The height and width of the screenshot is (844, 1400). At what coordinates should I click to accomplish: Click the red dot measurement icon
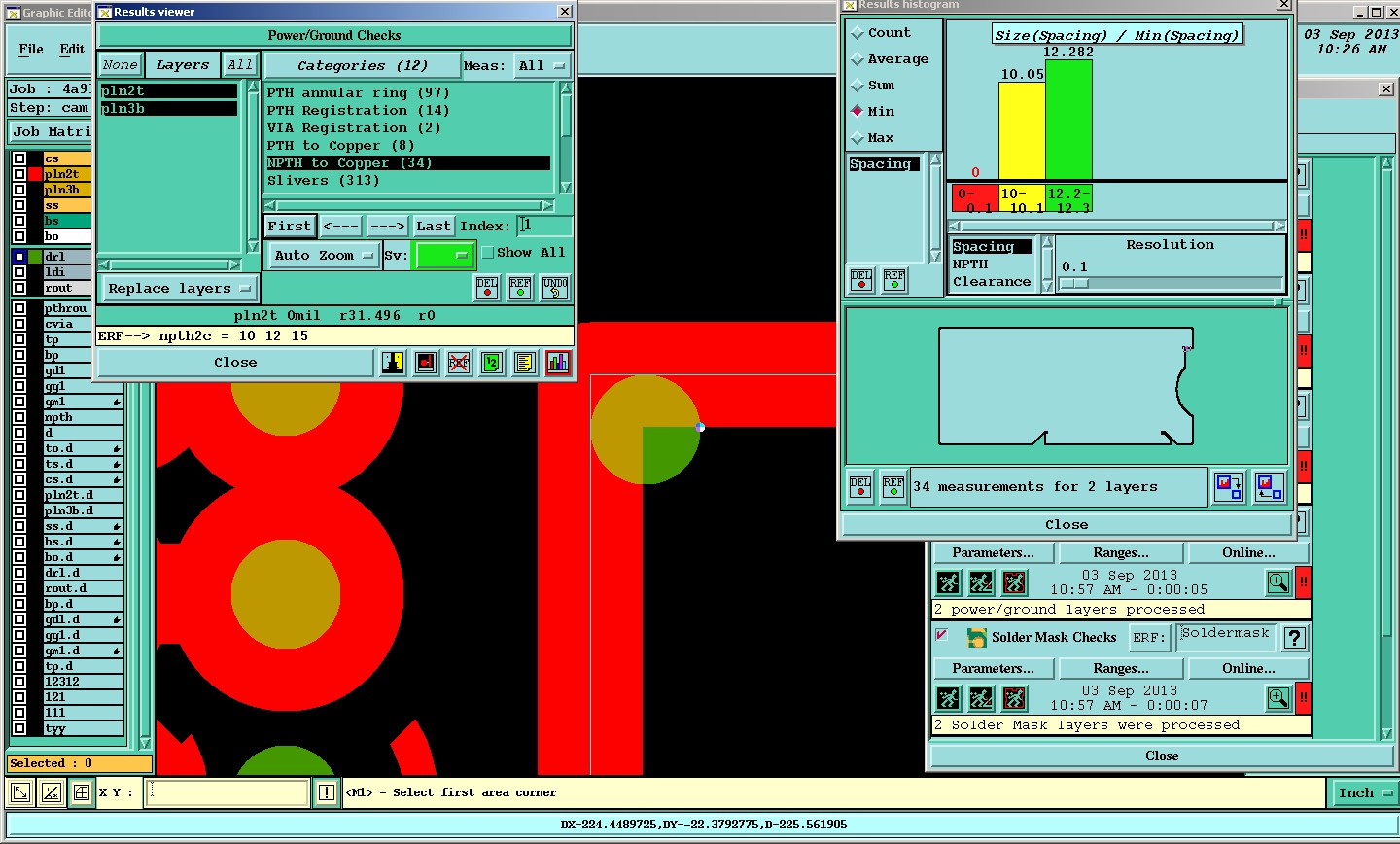[426, 363]
